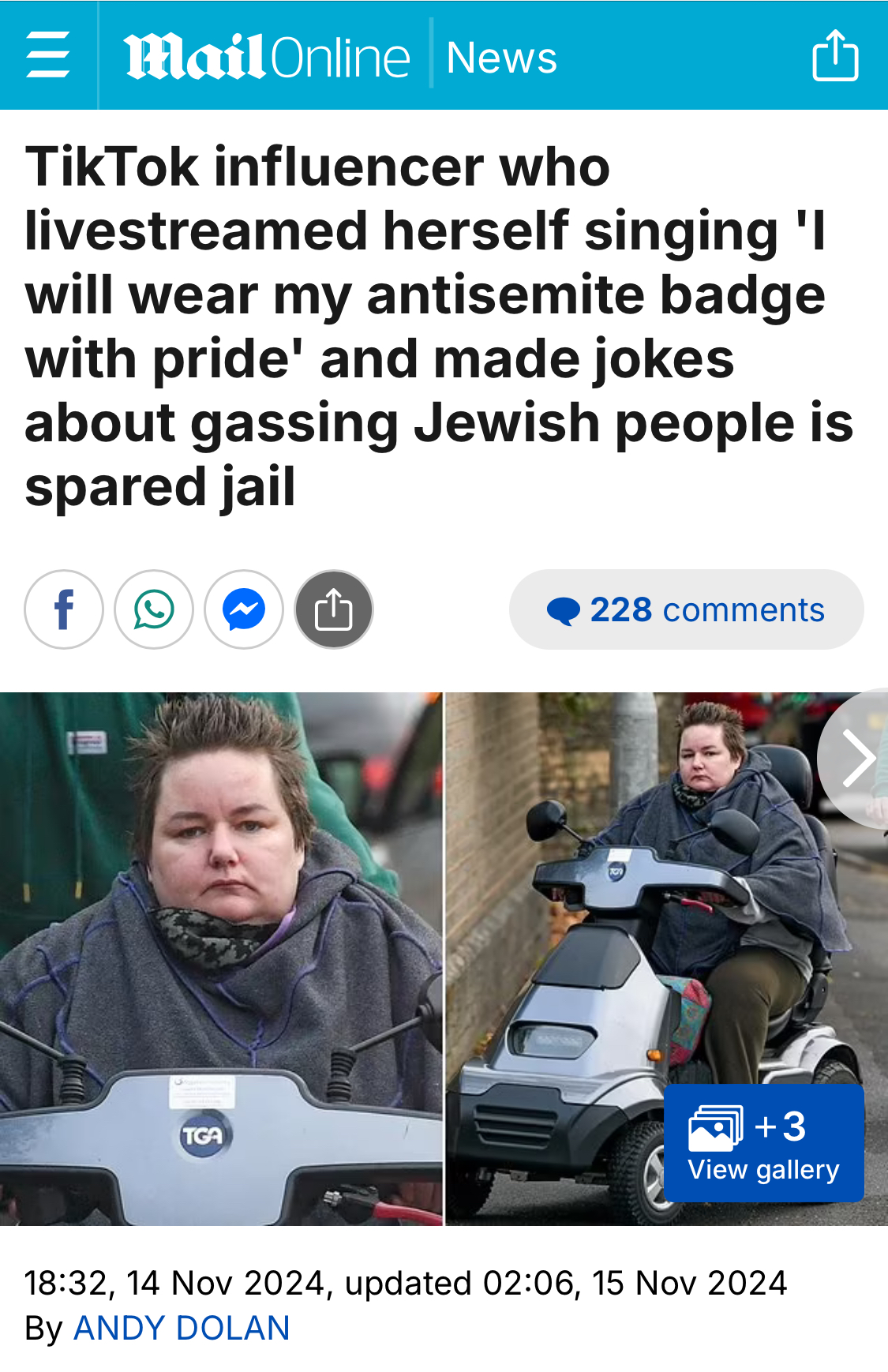
Task: View the 228 comments
Action: 687,609
